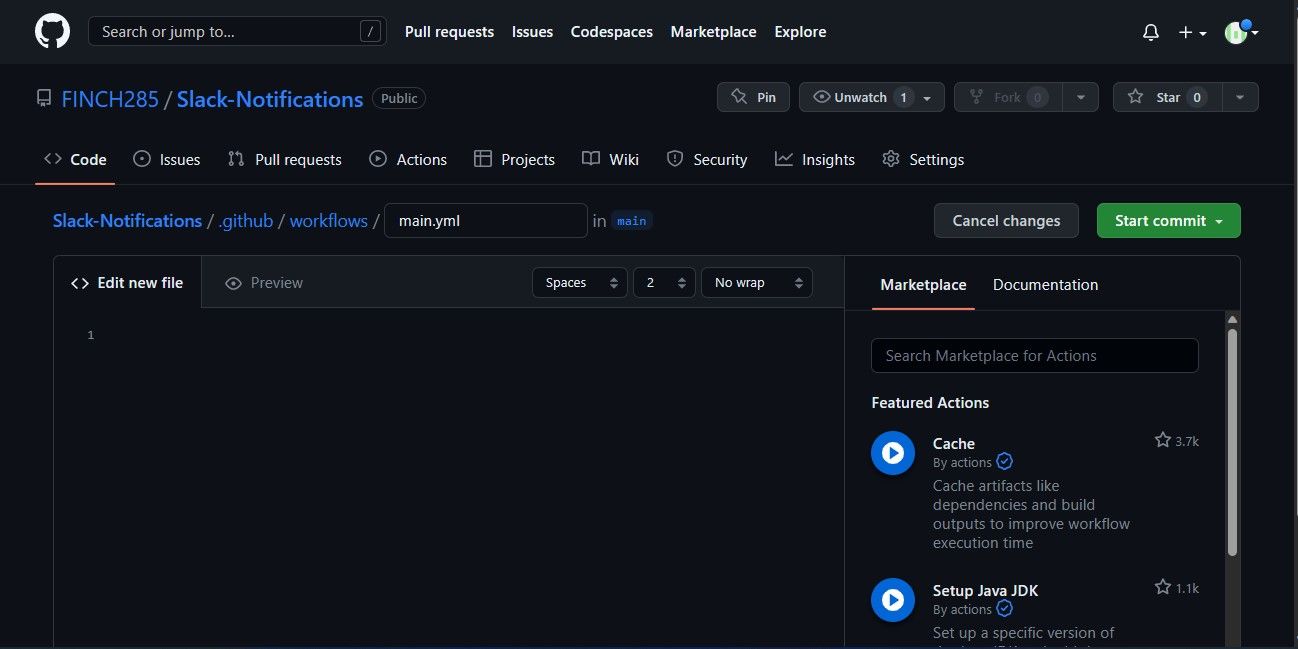Image resolution: width=1298 pixels, height=649 pixels.
Task: Click the verified badge next to actions
Action: click(1004, 461)
